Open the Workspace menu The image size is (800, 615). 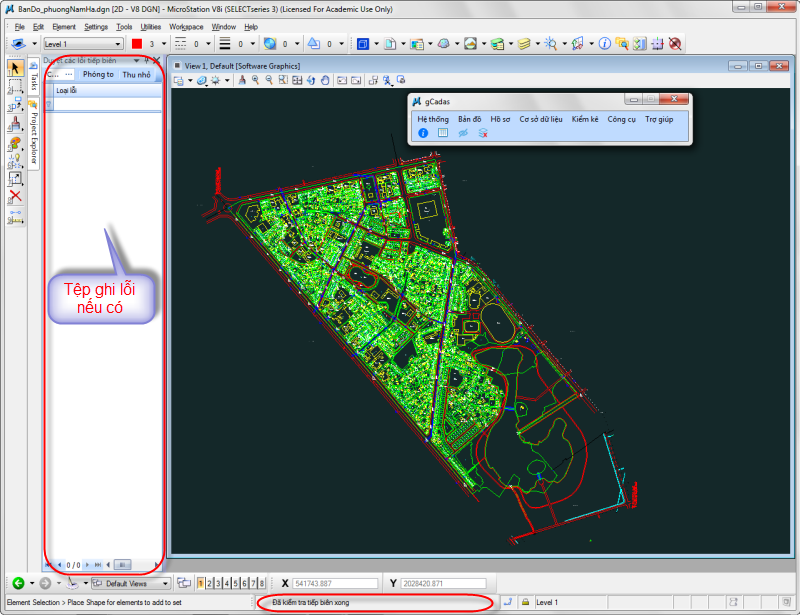coord(186,27)
